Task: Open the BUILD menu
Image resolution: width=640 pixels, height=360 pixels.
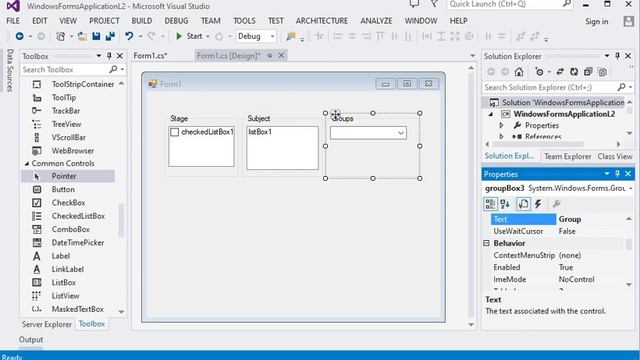Action: pyautogui.click(x=142, y=21)
